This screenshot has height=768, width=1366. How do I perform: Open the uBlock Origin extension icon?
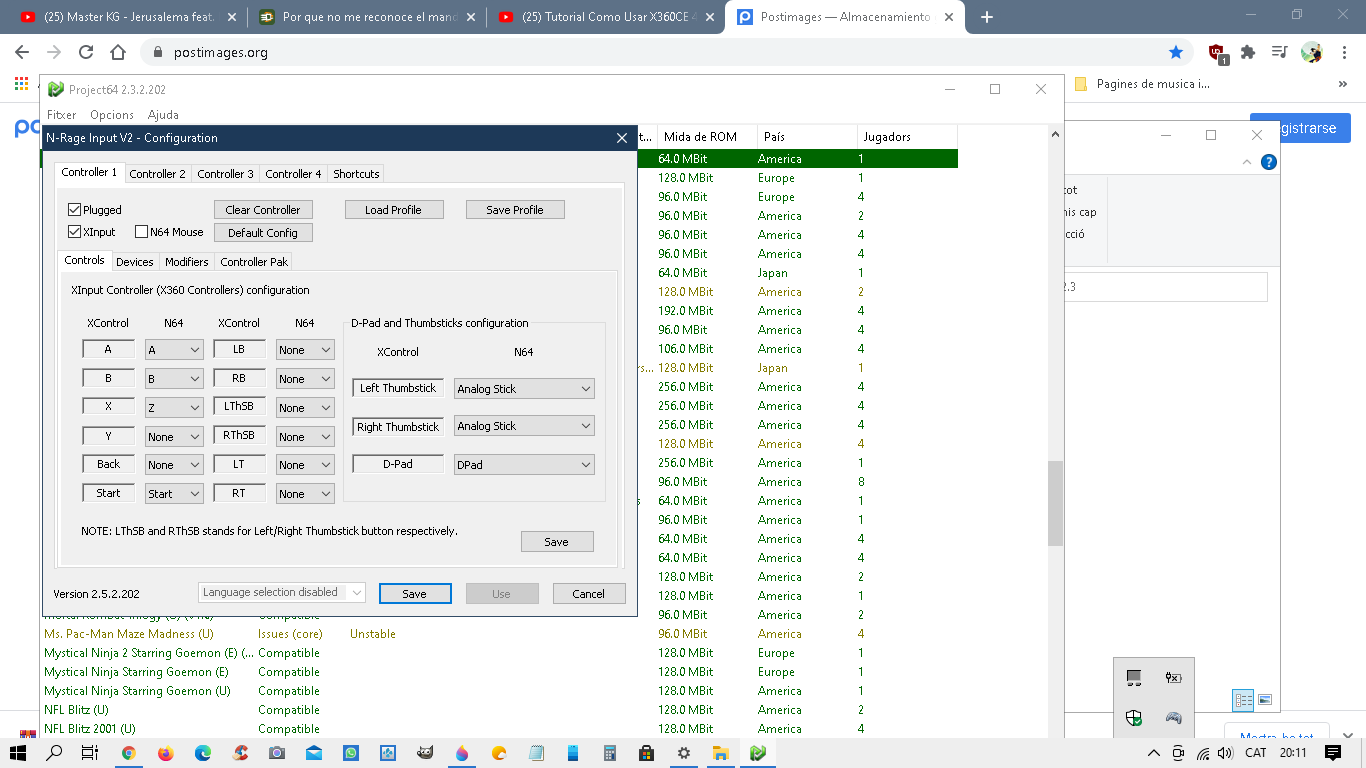(x=1217, y=53)
